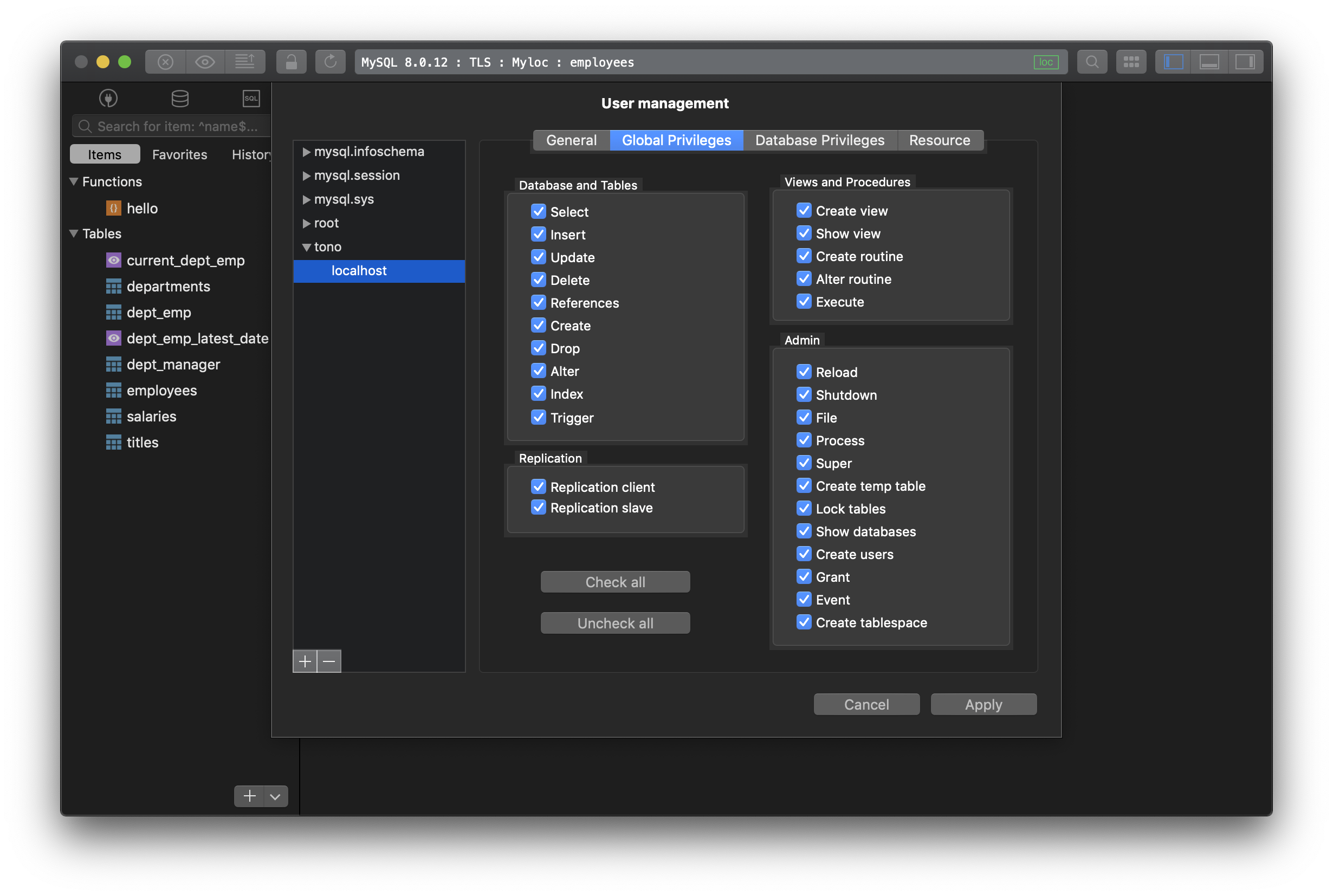Switch to the Database Privileges tab

820,139
